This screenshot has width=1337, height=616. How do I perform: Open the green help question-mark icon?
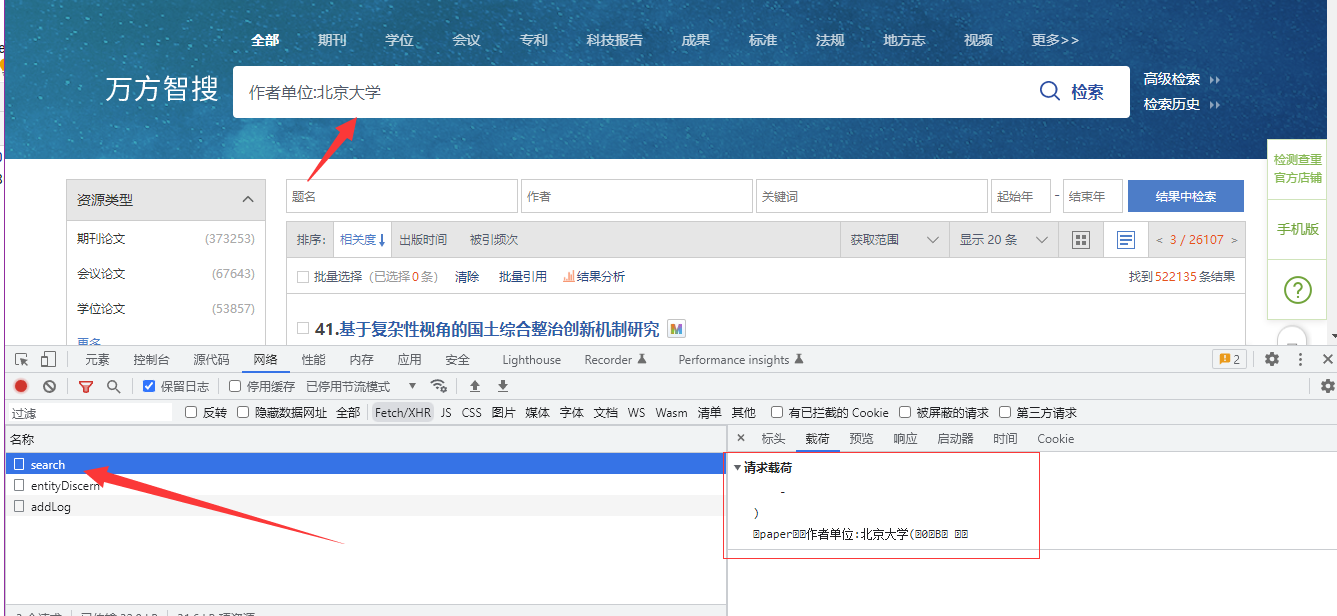coord(1297,290)
